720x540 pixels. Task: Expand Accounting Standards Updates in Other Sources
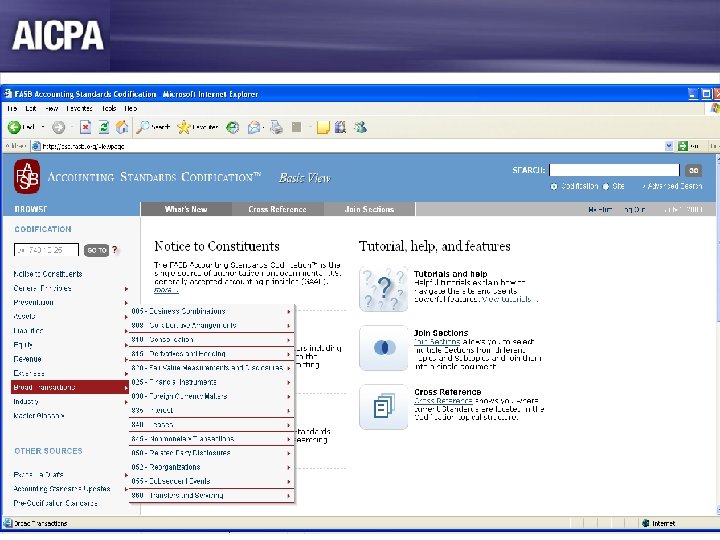click(x=126, y=489)
